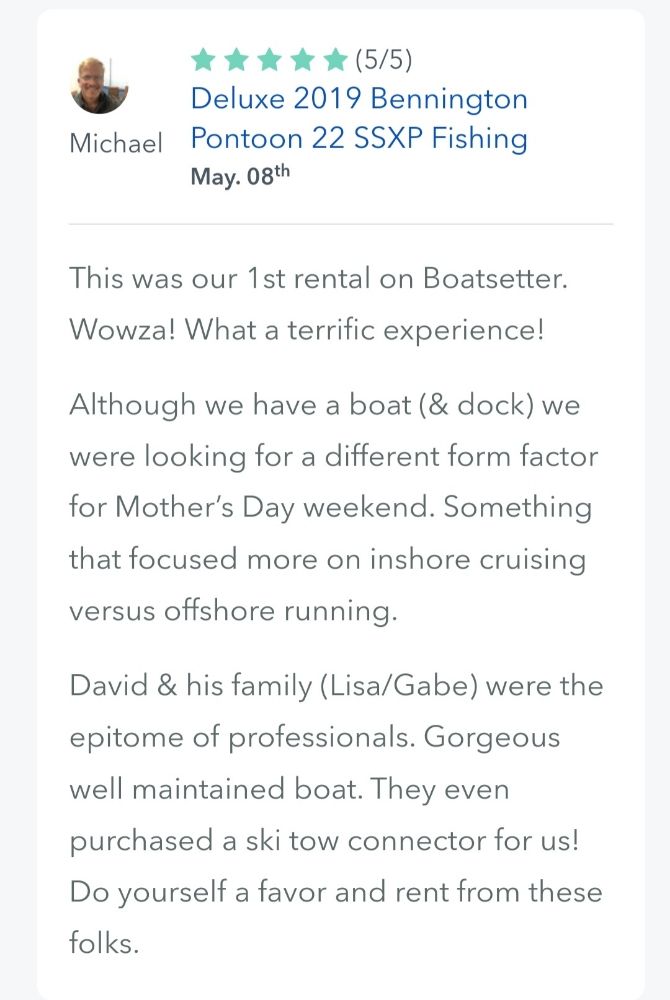Open Deluxe 2019 Bennington boat listing link
The height and width of the screenshot is (1000, 670).
click(x=359, y=99)
